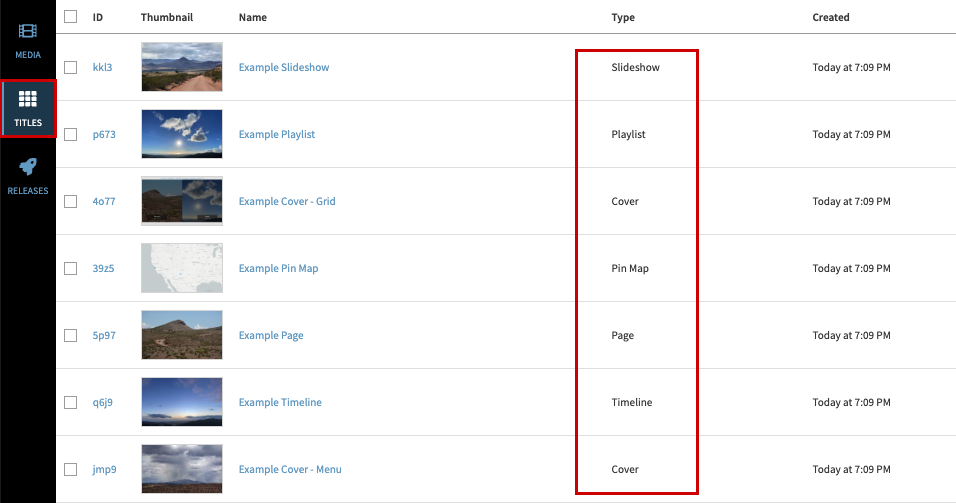Open the 5p97 ID link
Image resolution: width=956 pixels, height=503 pixels.
point(104,335)
